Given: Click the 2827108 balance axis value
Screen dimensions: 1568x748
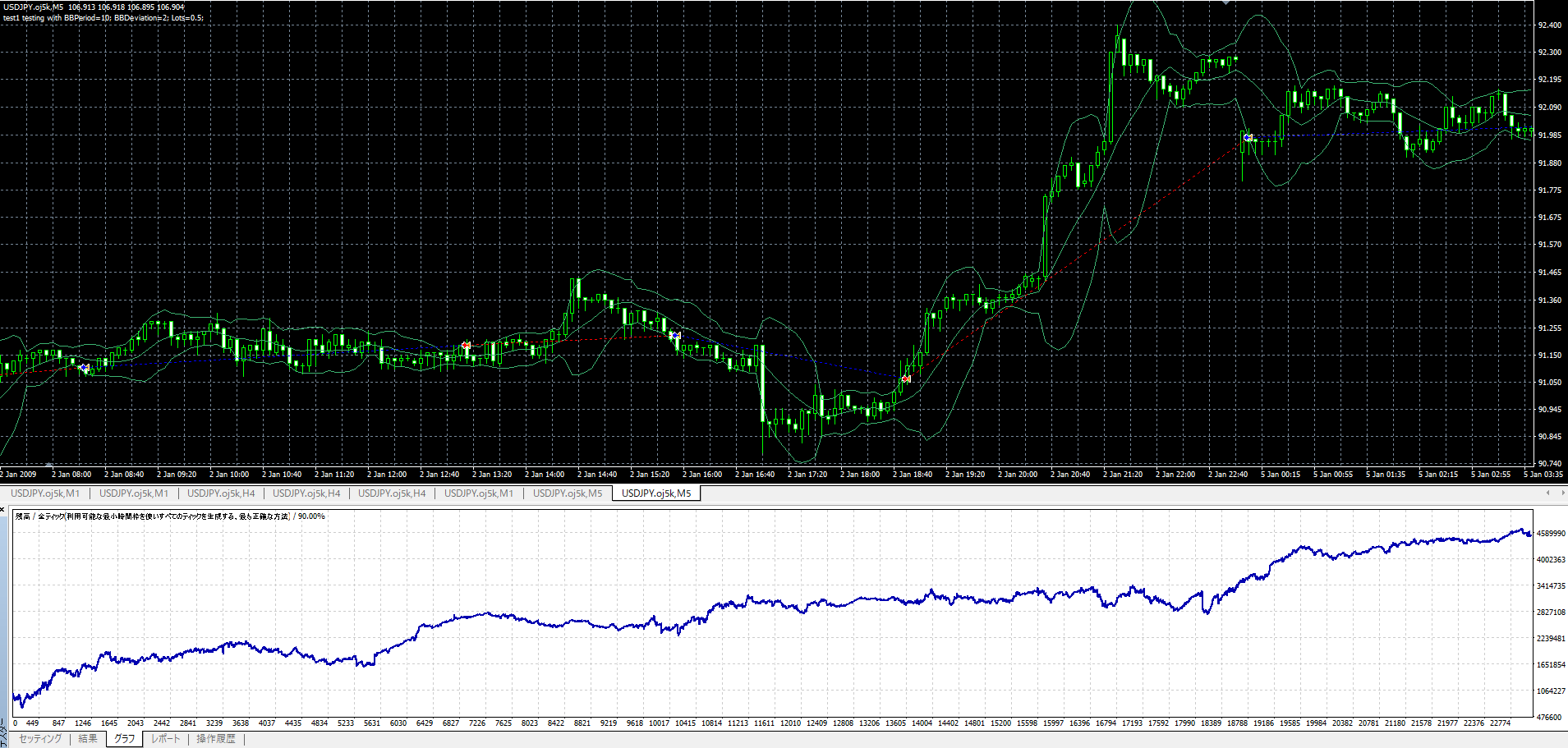Looking at the screenshot, I should point(1551,613).
